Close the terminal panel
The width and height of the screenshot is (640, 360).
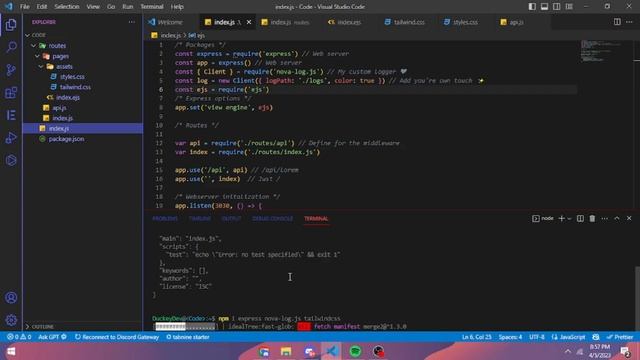tap(629, 218)
